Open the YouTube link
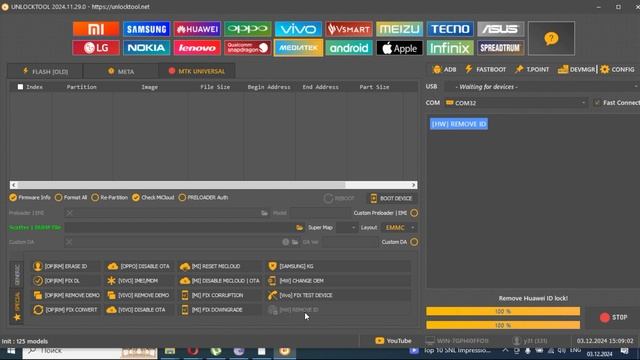The width and height of the screenshot is (640, 360). tap(393, 341)
